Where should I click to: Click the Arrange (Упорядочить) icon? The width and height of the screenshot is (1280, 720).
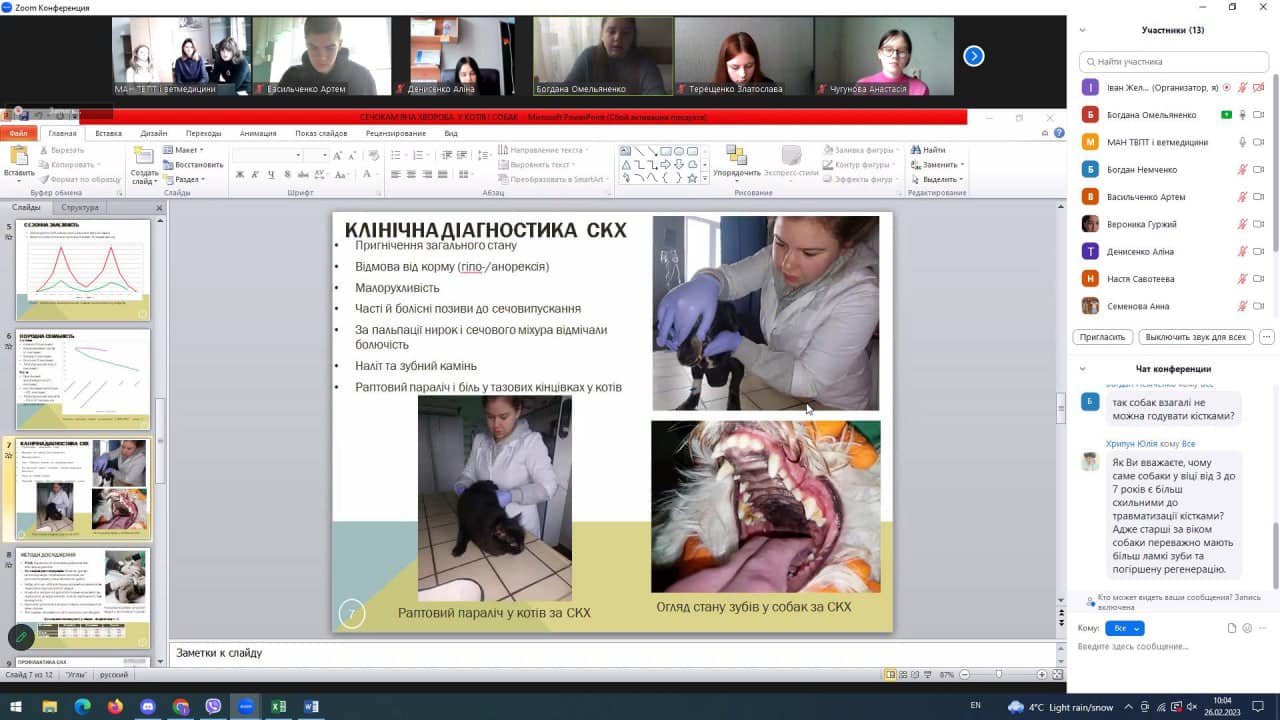point(737,156)
